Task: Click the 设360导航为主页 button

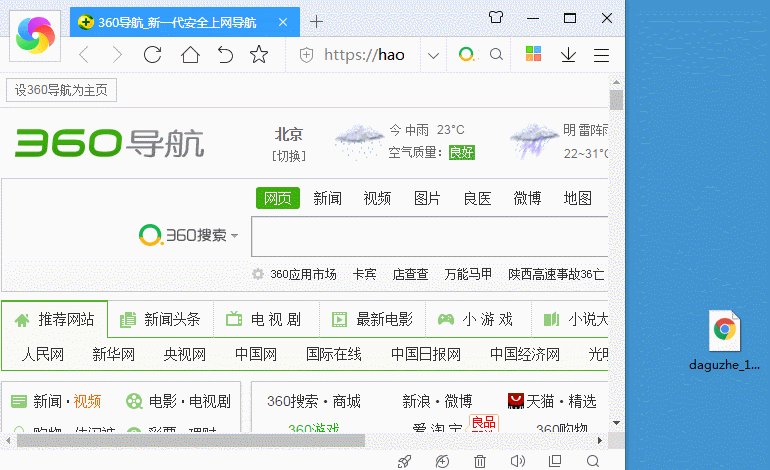Action: [x=61, y=91]
